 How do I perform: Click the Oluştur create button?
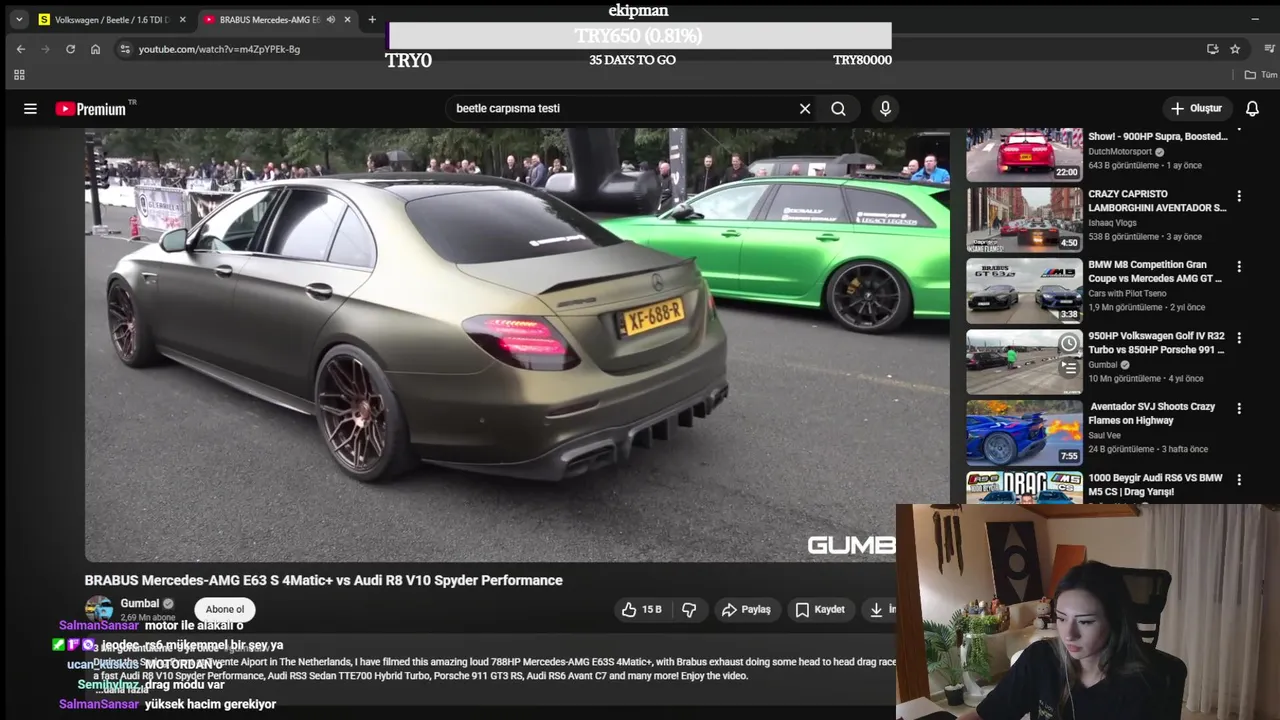click(1197, 108)
